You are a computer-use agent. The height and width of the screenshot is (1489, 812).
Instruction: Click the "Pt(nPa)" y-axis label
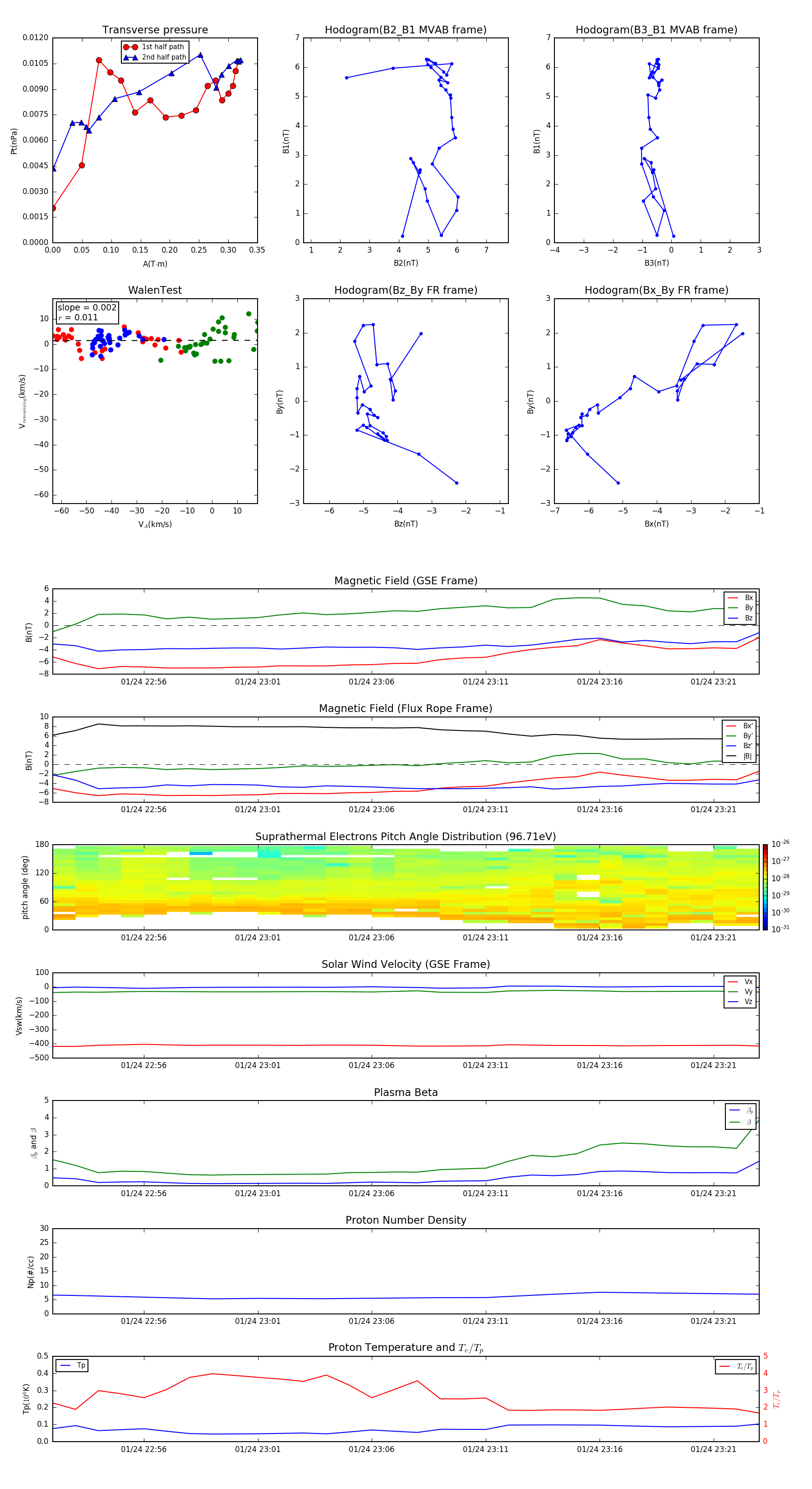tap(14, 140)
